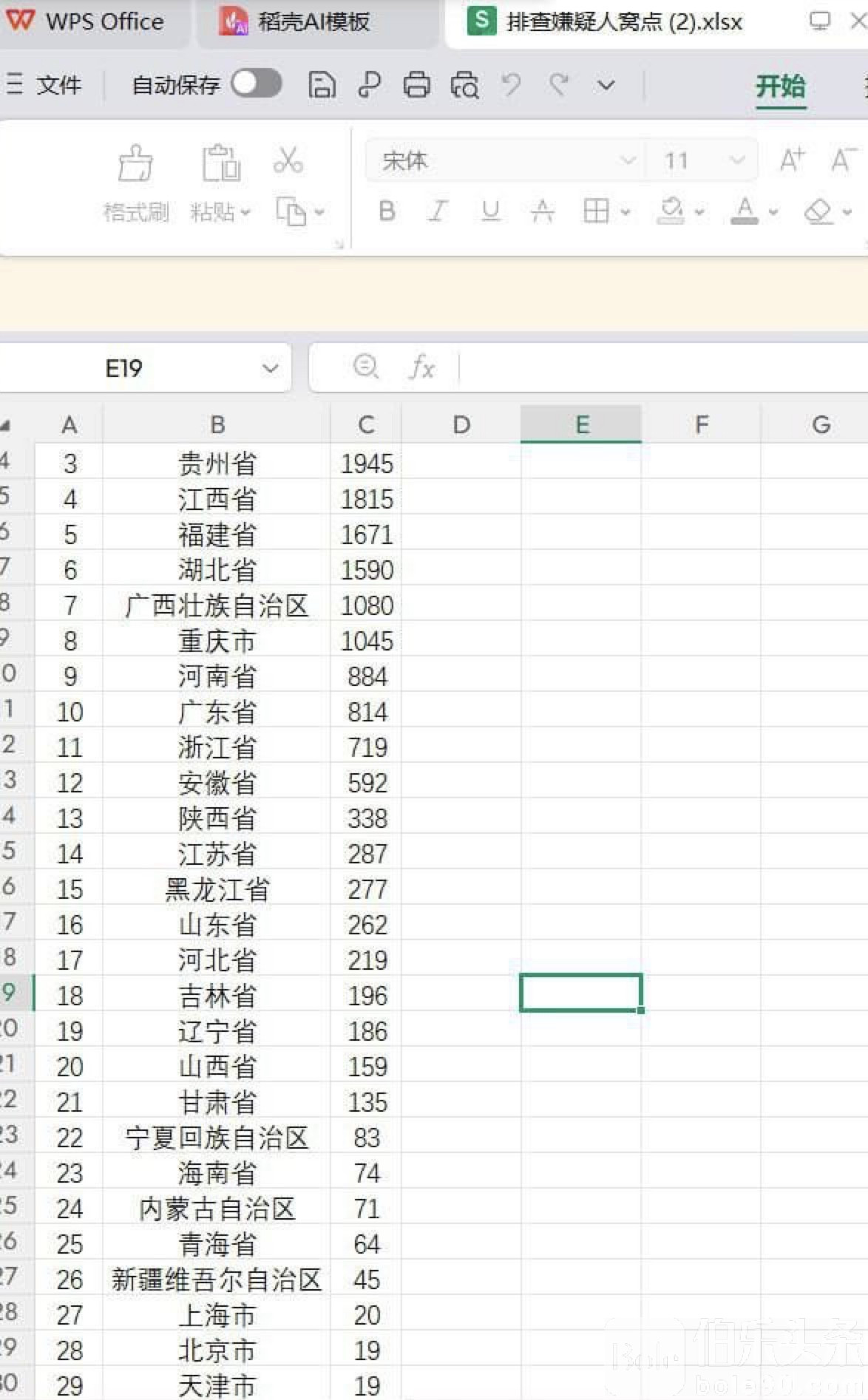Toggle the 自动保存 auto-save switch
The image size is (868, 1400).
coord(256,84)
